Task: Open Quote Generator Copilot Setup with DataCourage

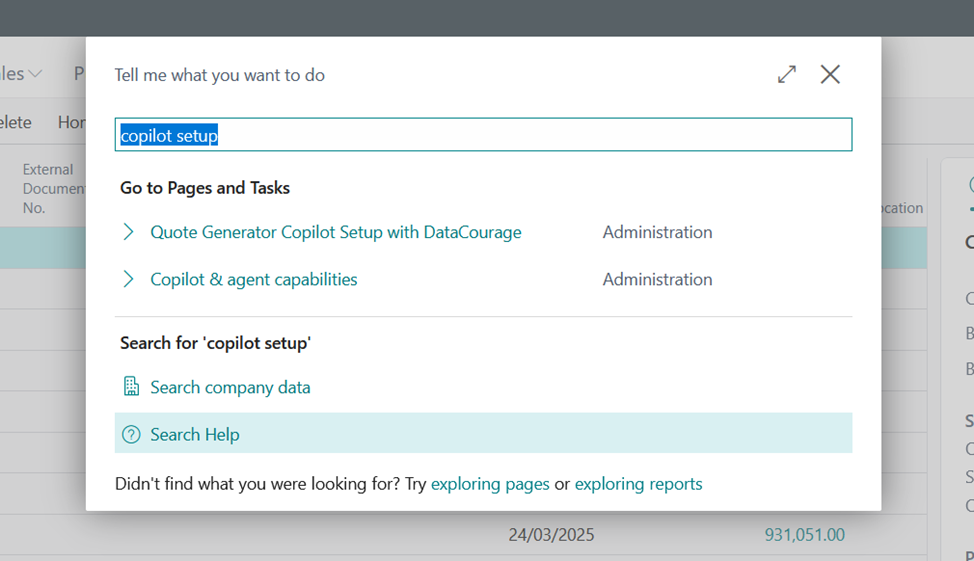Action: click(335, 232)
